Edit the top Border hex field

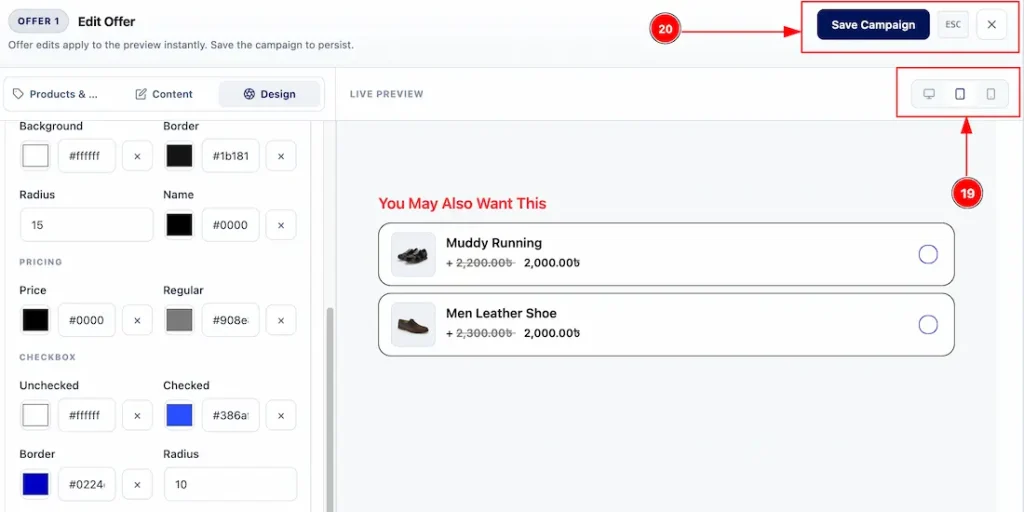[231, 156]
